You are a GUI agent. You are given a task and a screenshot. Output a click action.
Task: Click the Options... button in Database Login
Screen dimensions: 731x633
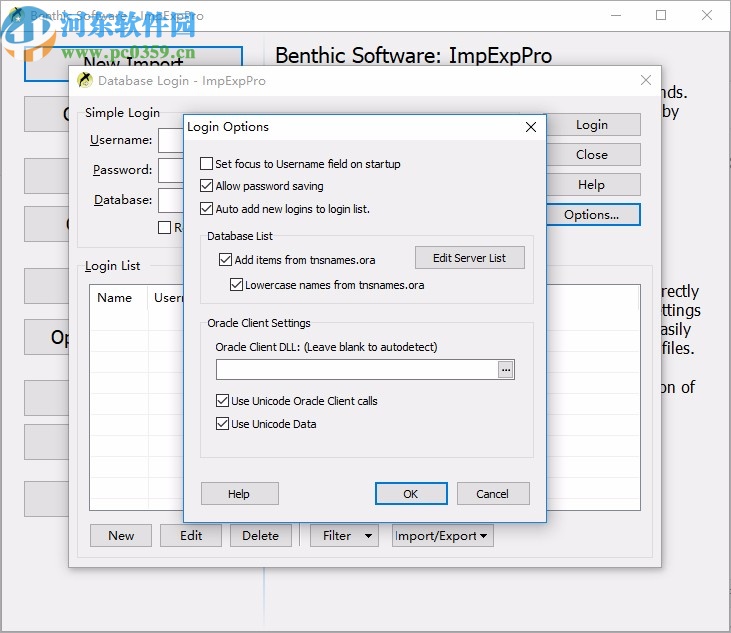[593, 214]
